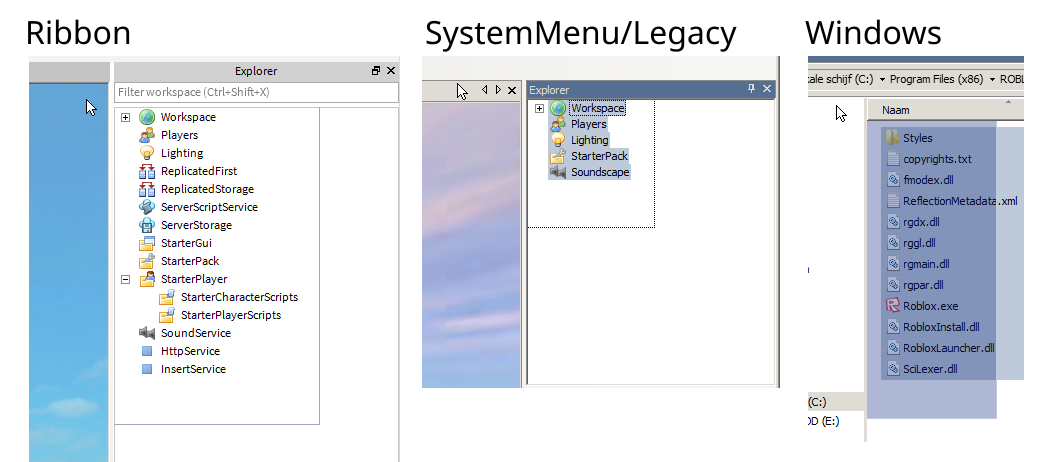Select StarterGui label
1038x462 pixels.
[x=186, y=244]
